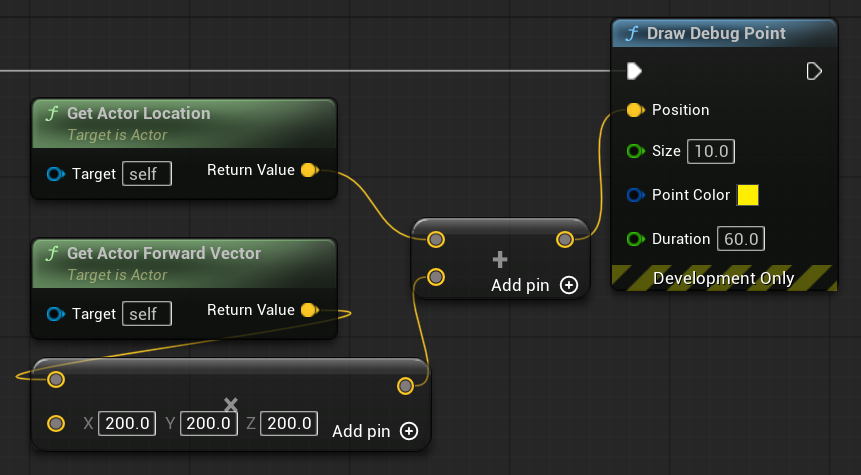The width and height of the screenshot is (861, 475).
Task: Click the Draw Debug Point input execution pin
Action: [634, 71]
